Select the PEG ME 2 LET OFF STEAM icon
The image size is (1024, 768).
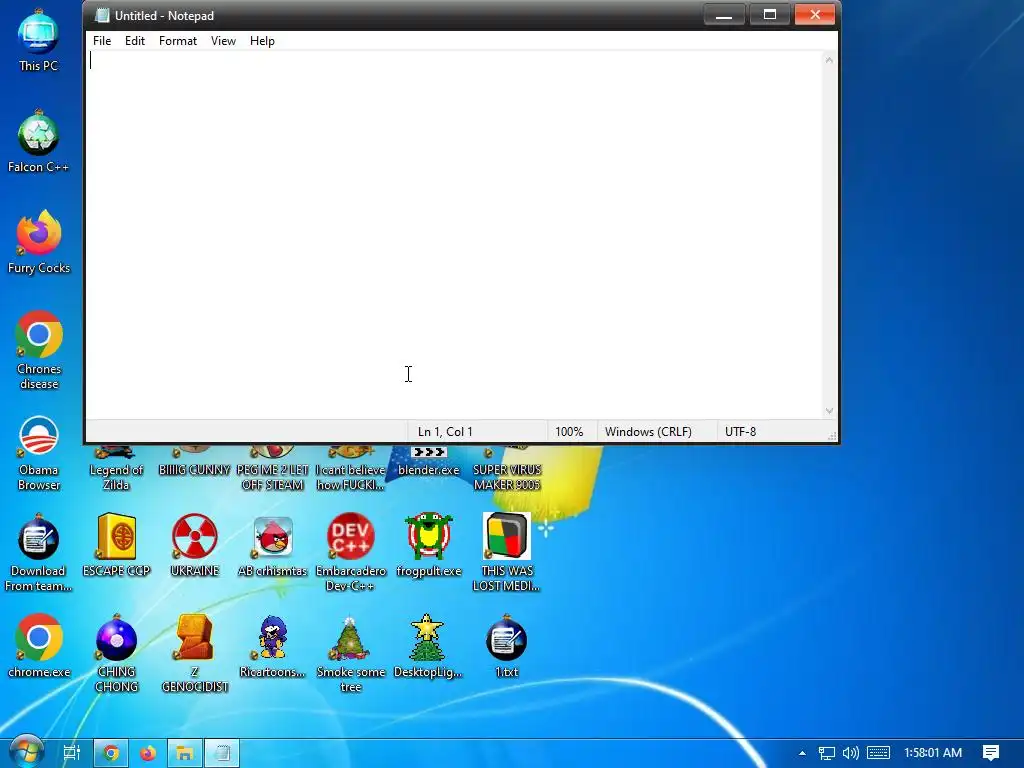tap(272, 469)
